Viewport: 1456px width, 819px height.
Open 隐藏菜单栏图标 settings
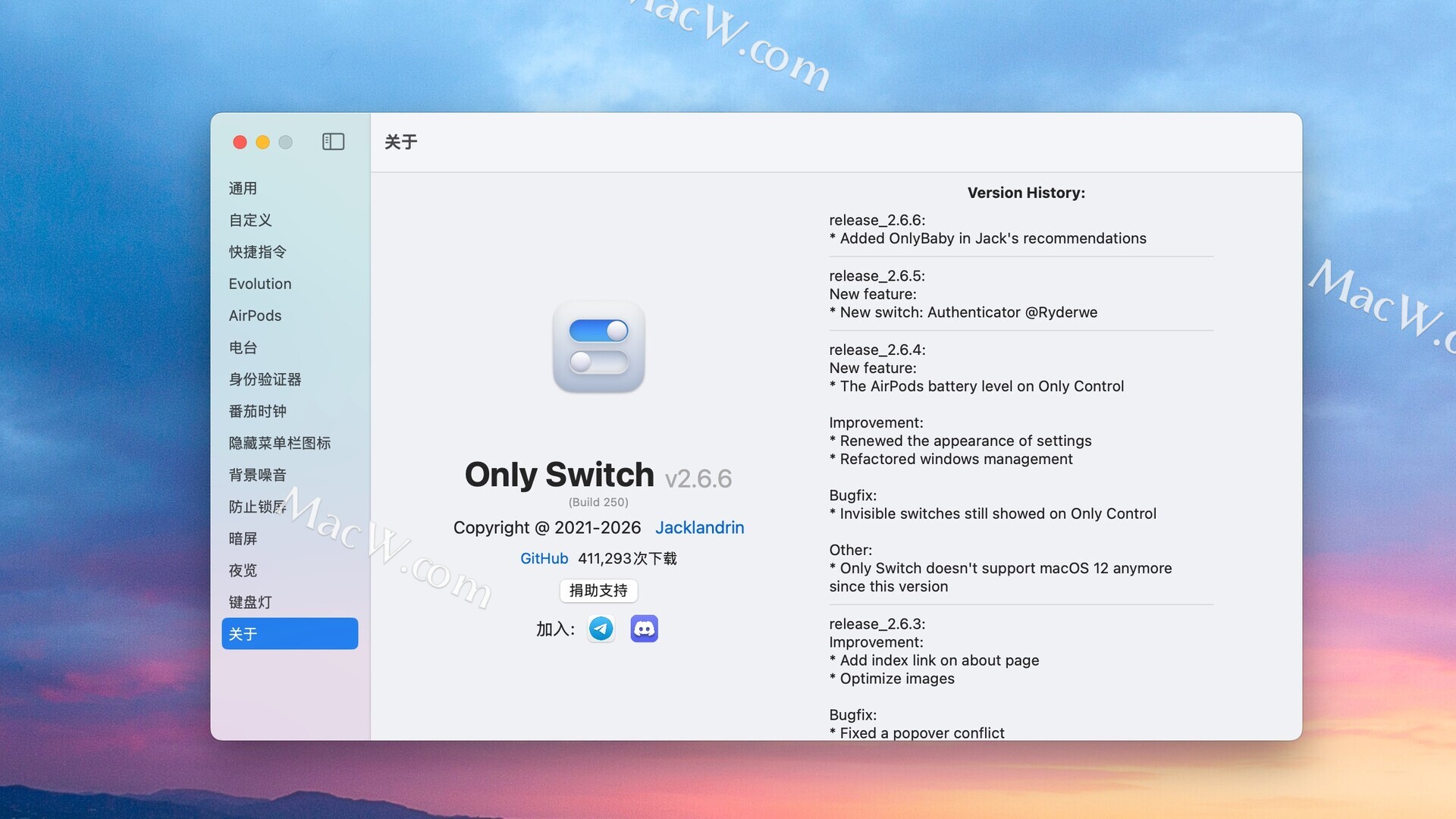coord(279,443)
